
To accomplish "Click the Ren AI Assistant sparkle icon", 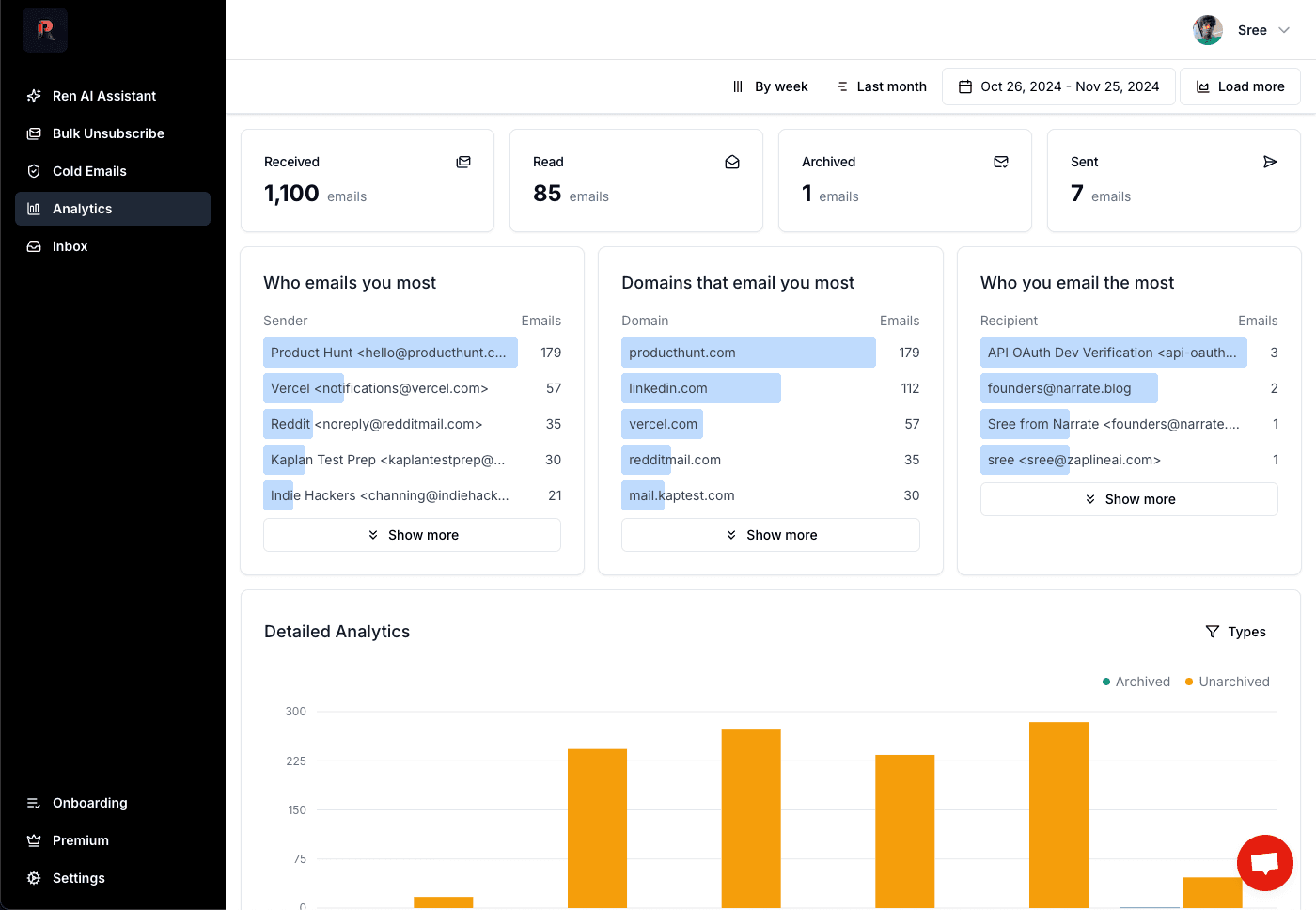I will point(34,96).
